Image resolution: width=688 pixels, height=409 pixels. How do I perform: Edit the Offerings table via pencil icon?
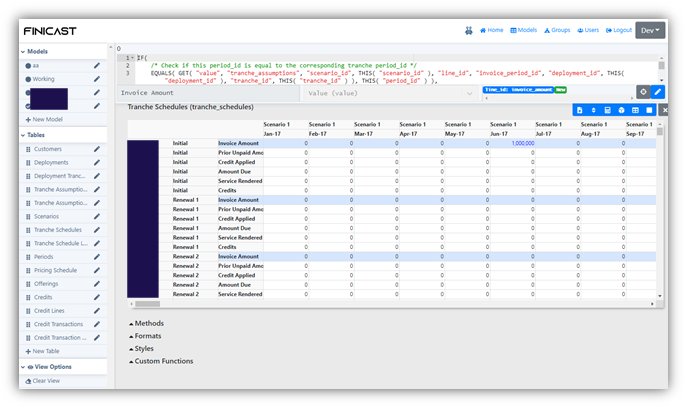[97, 284]
